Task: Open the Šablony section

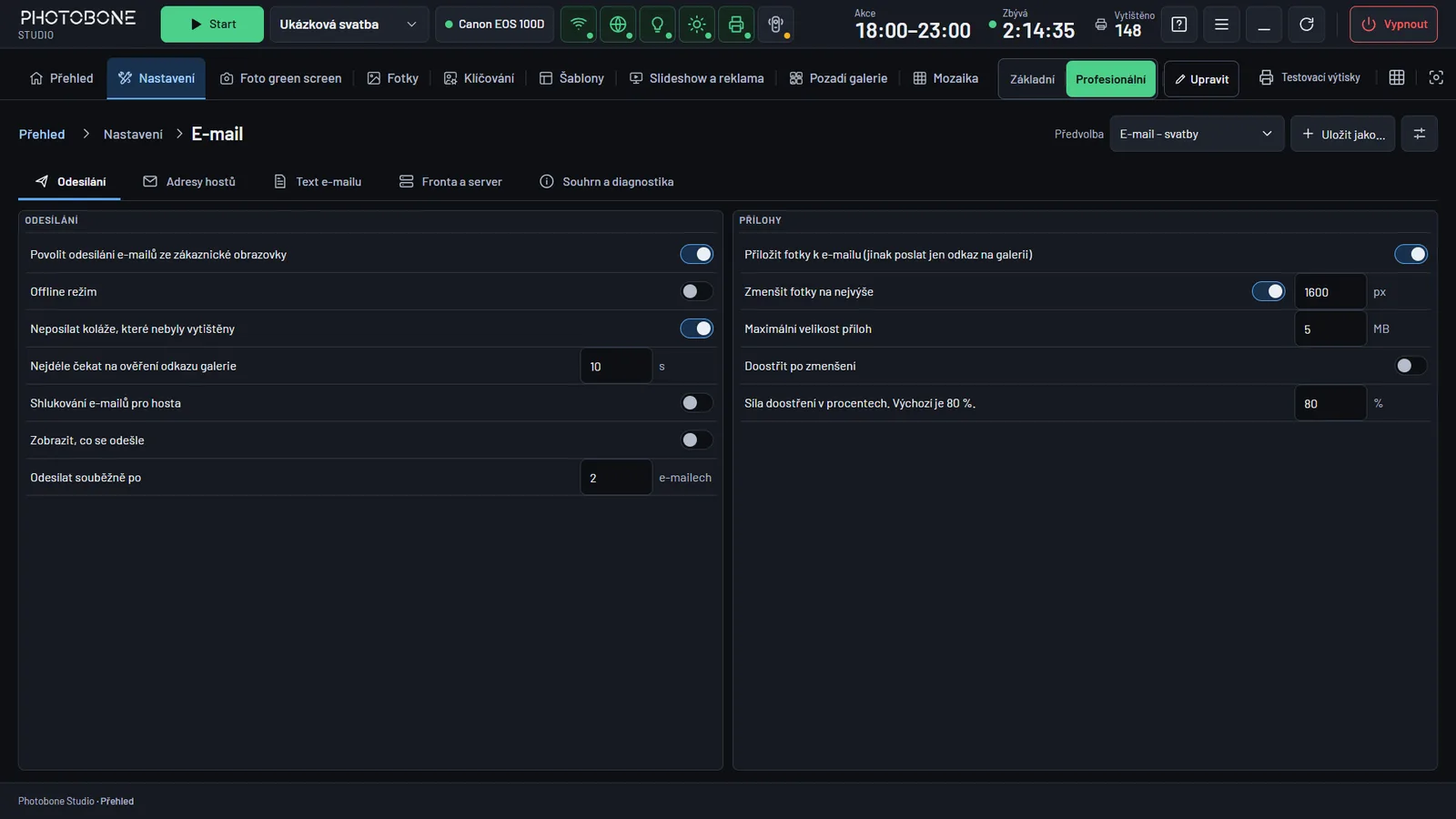Action: click(571, 78)
